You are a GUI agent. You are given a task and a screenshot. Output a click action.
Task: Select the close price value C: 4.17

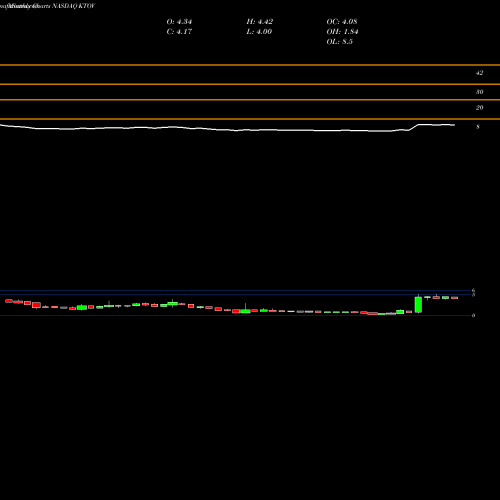click(x=179, y=32)
